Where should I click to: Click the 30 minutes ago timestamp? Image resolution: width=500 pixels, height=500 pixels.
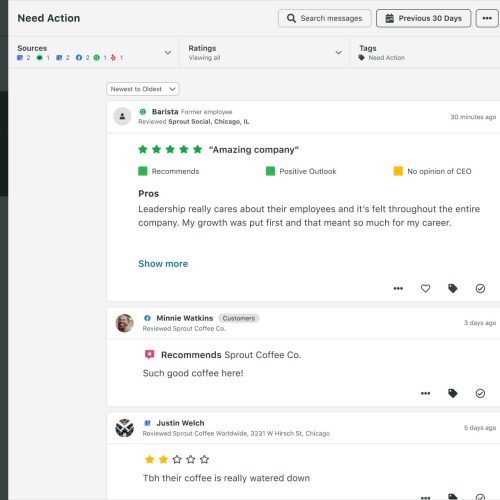(x=473, y=117)
